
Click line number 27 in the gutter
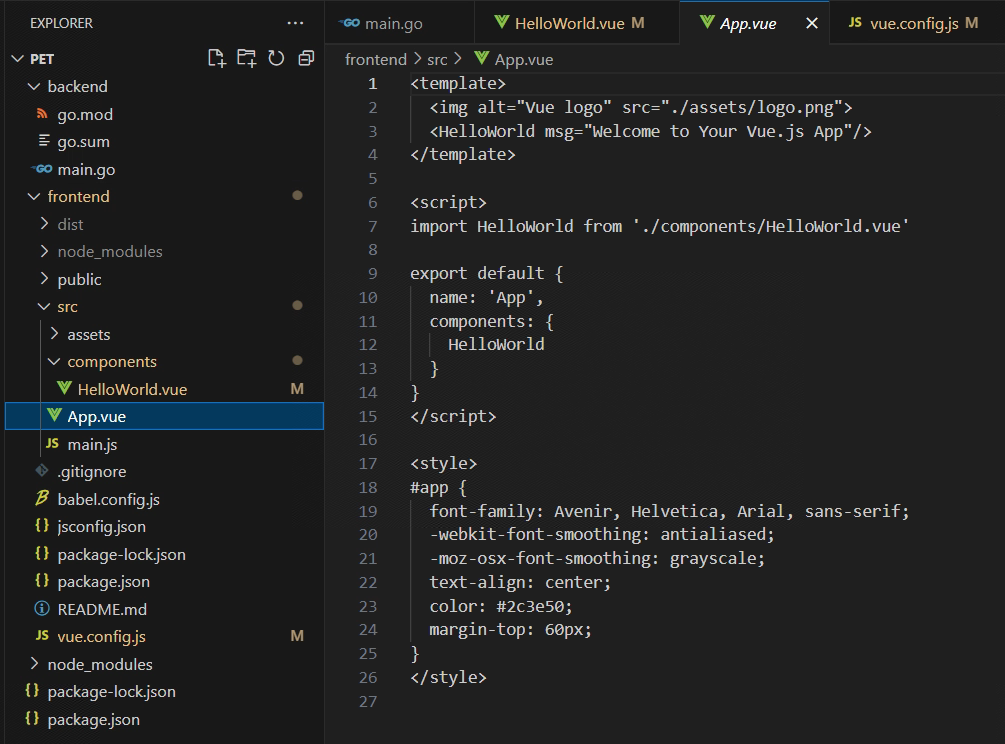pyautogui.click(x=368, y=701)
